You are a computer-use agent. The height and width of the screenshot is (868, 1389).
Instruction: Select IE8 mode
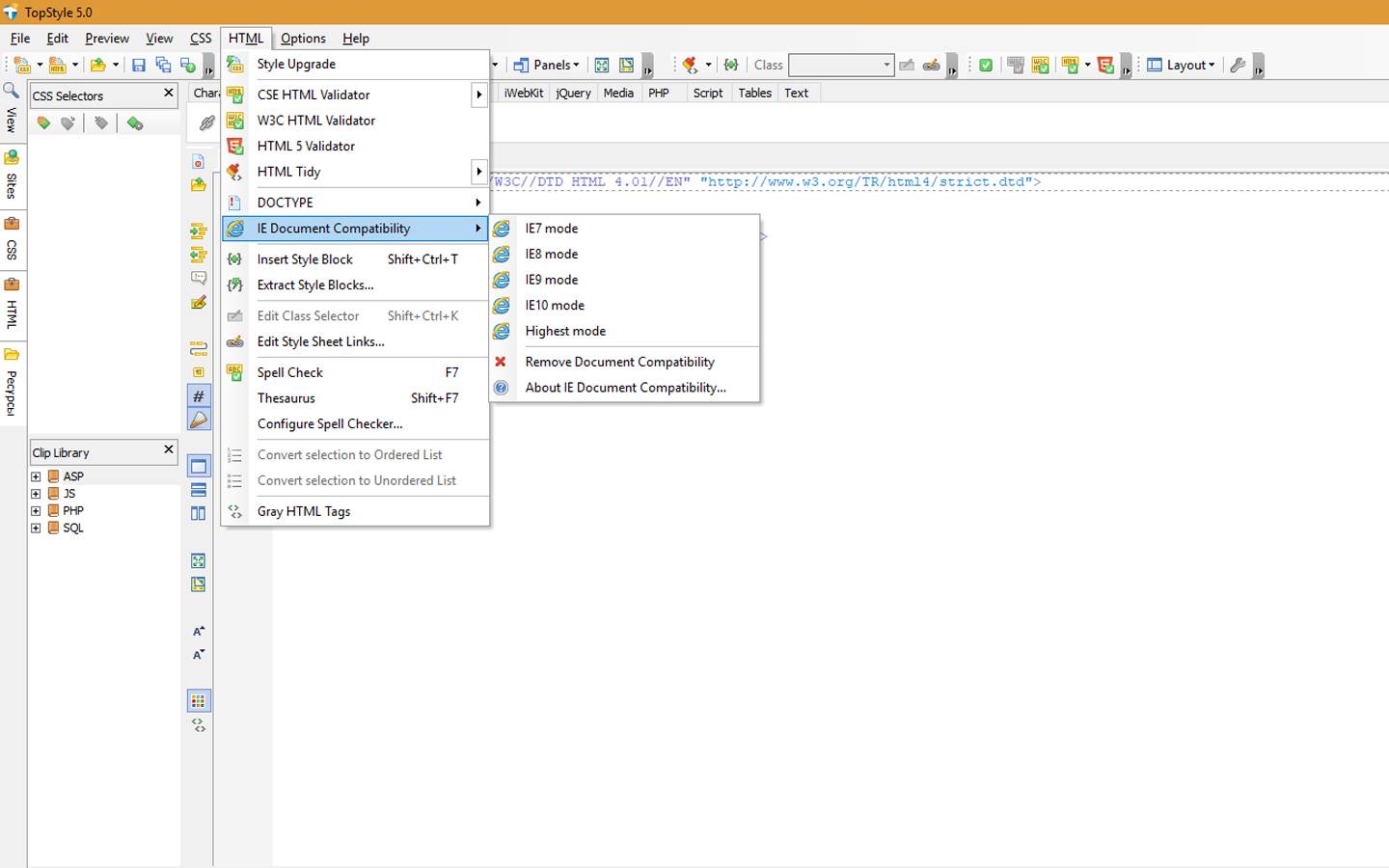pos(624,254)
